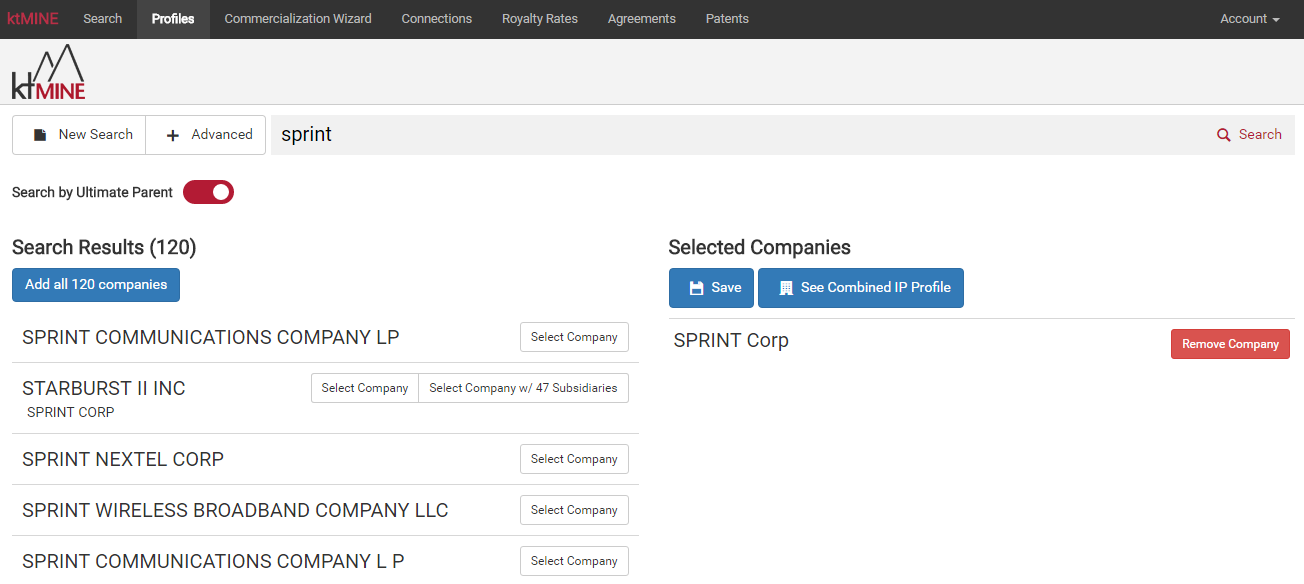This screenshot has width=1304, height=584.
Task: Click the search field containing sprint
Action: pos(735,135)
